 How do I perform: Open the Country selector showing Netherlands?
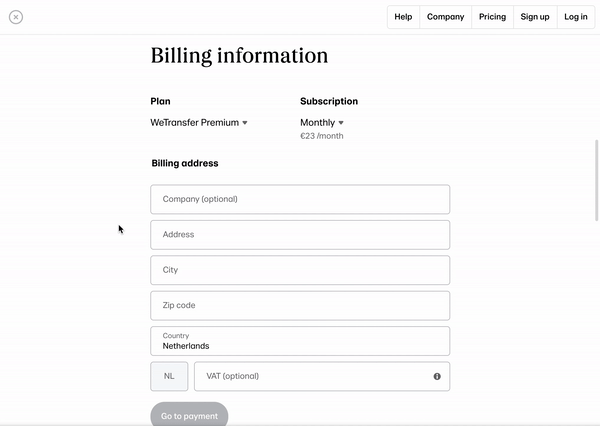pos(300,341)
